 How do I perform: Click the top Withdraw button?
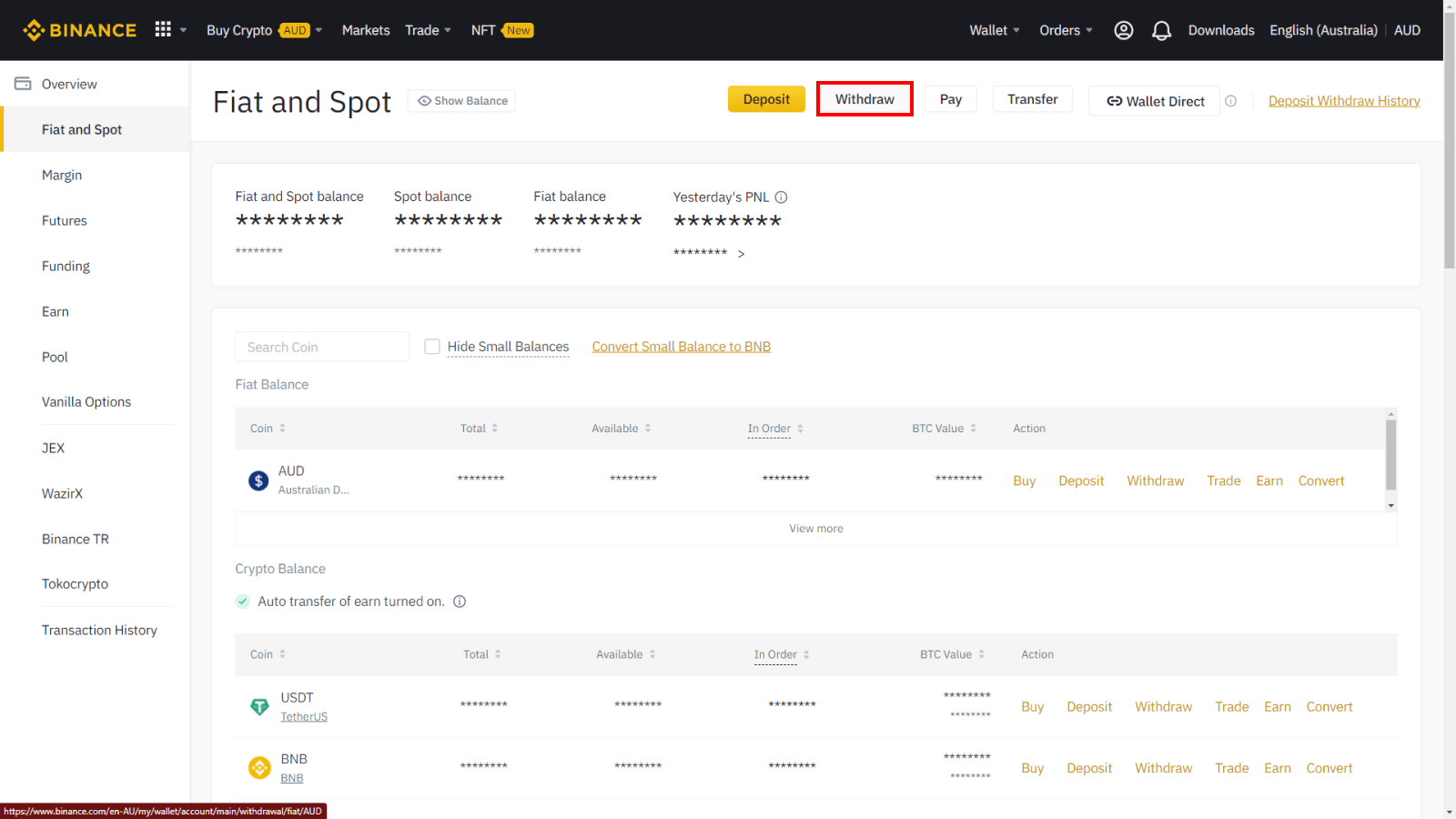coord(864,99)
